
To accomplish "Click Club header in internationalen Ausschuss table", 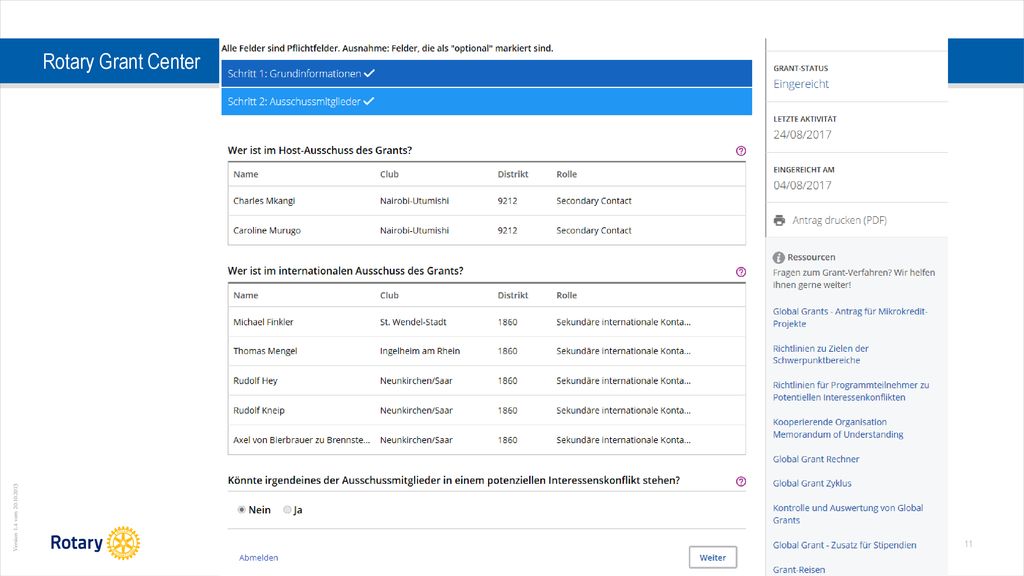I will pos(389,295).
